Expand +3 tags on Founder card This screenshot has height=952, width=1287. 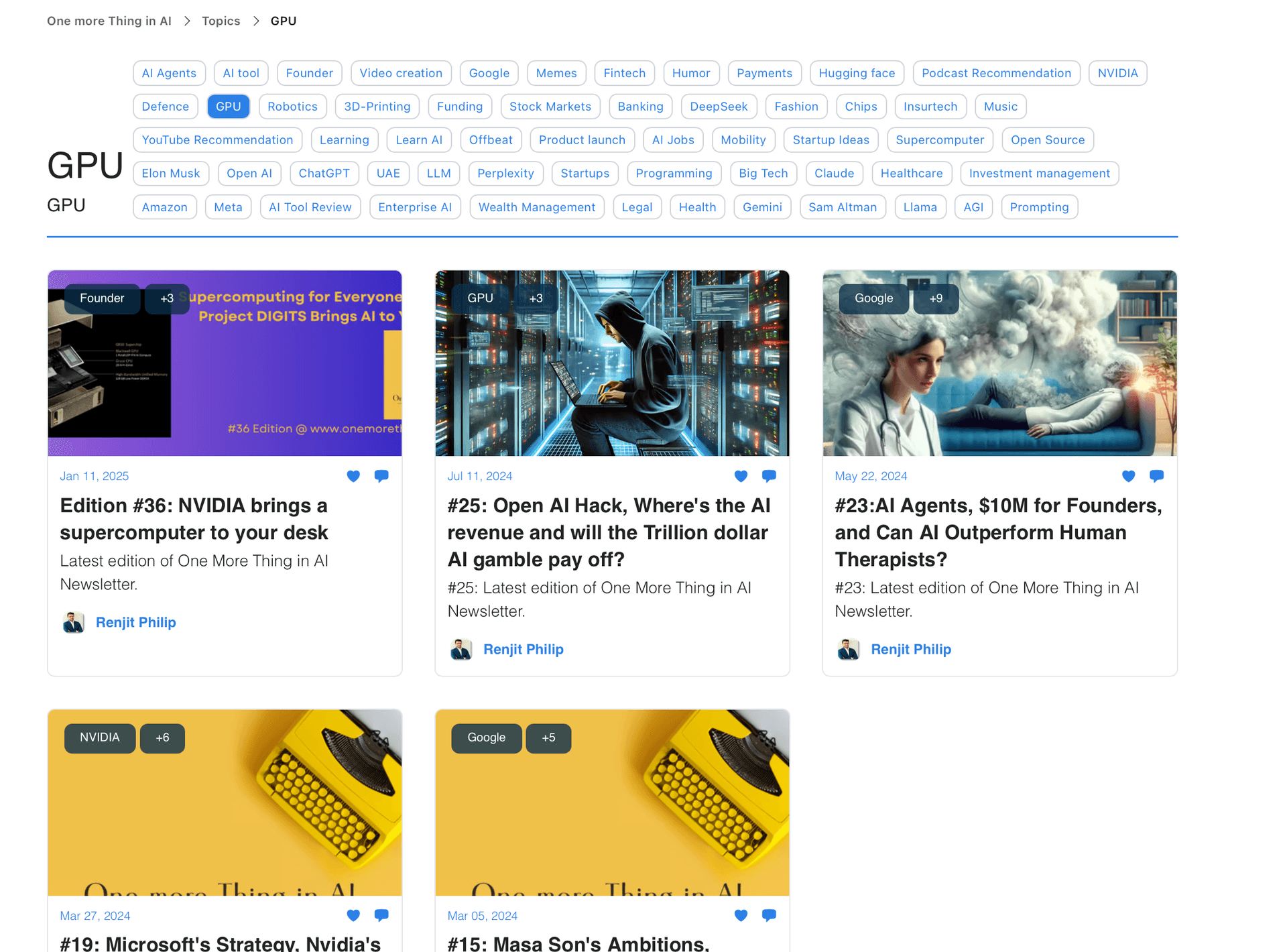click(x=166, y=298)
